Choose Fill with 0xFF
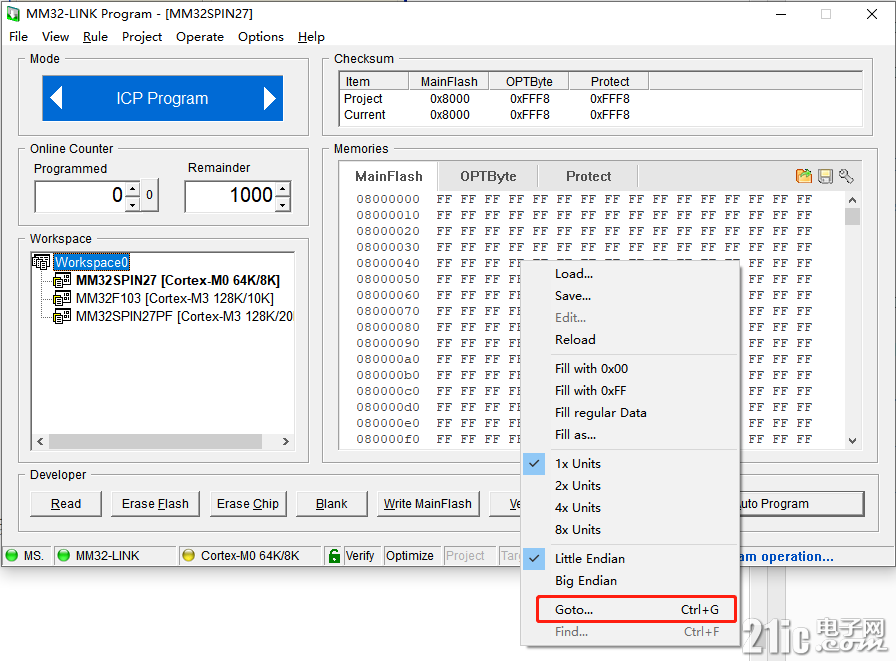896x661 pixels. click(630, 390)
